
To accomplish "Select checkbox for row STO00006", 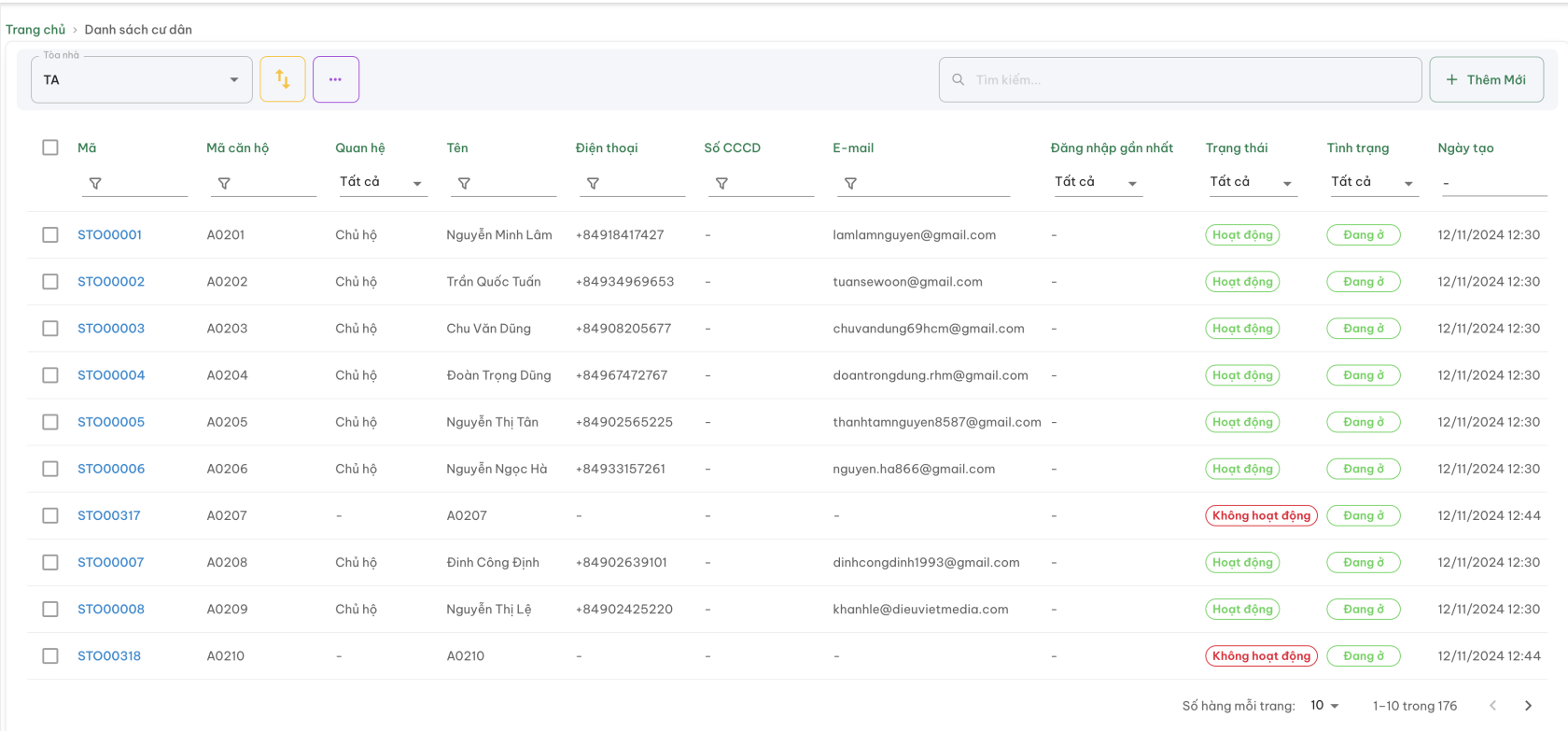I will (50, 469).
